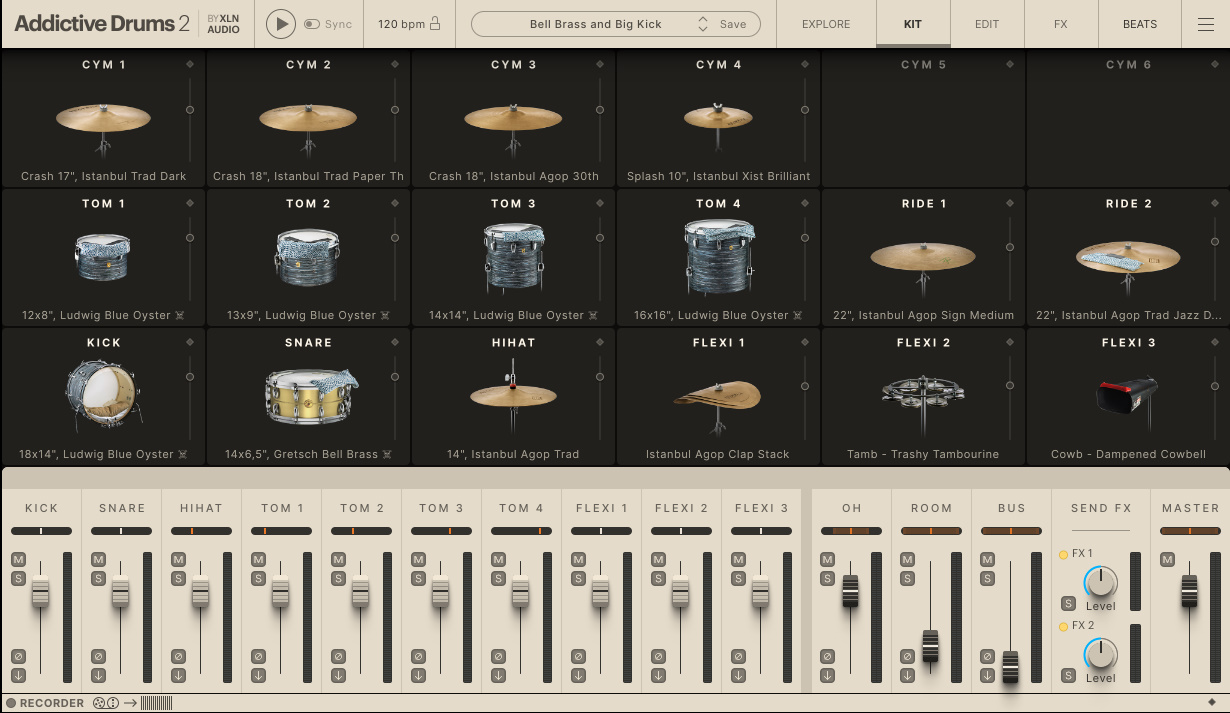Click the FX 1 Level knob
Viewport: 1230px width, 713px height.
pos(1100,581)
